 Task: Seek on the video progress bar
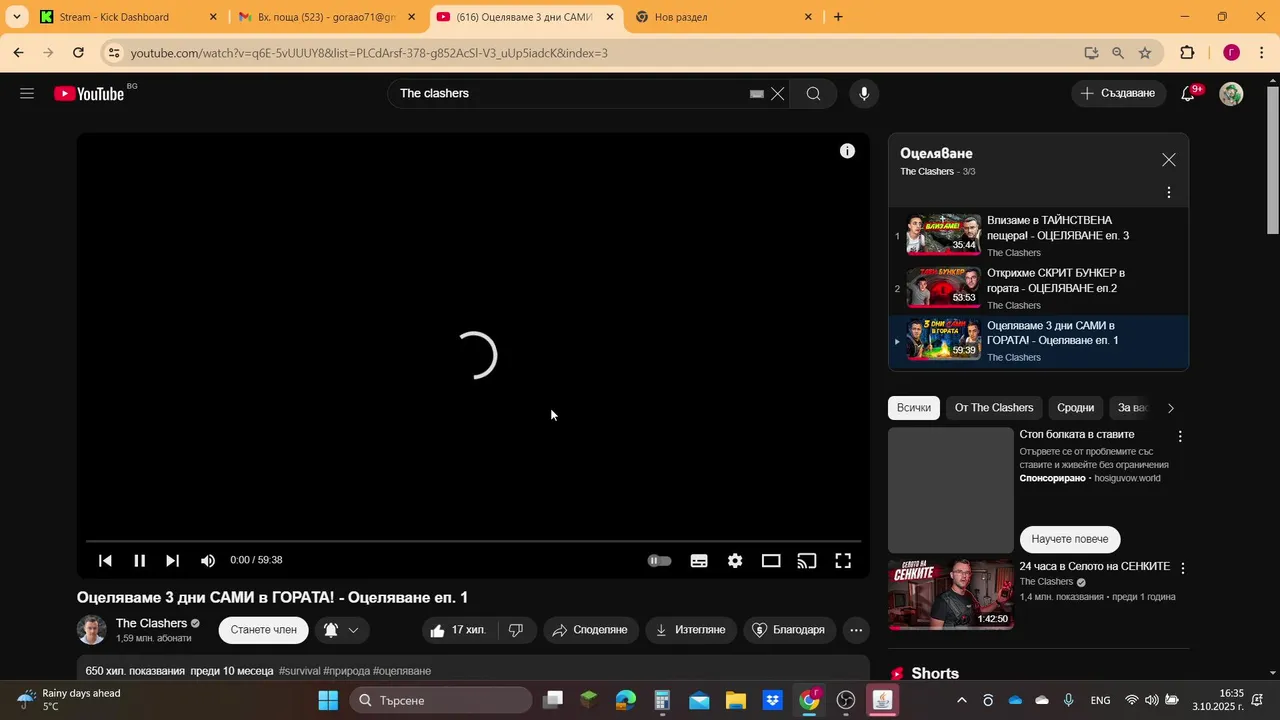473,541
